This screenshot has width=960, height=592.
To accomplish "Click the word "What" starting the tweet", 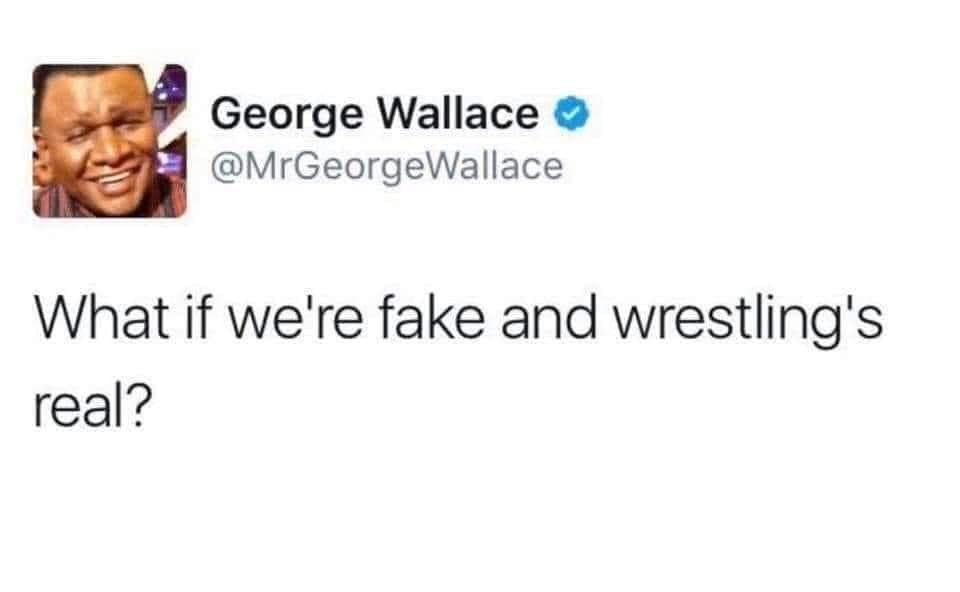I will pyautogui.click(x=101, y=318).
